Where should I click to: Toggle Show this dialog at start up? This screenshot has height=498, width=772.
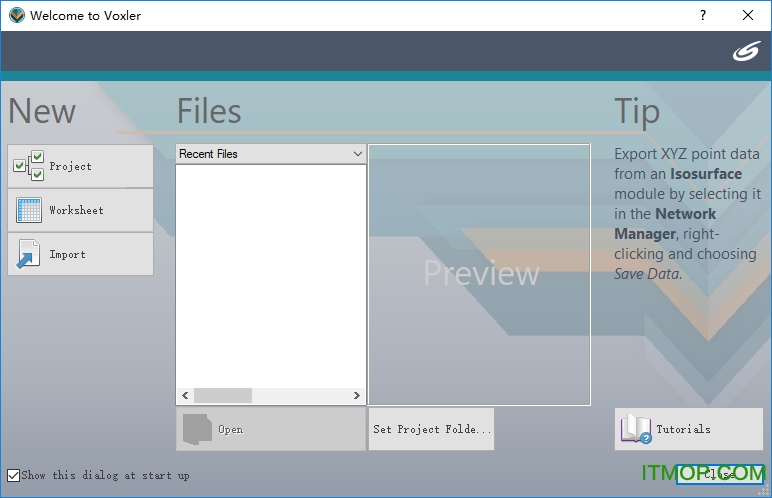(x=14, y=476)
